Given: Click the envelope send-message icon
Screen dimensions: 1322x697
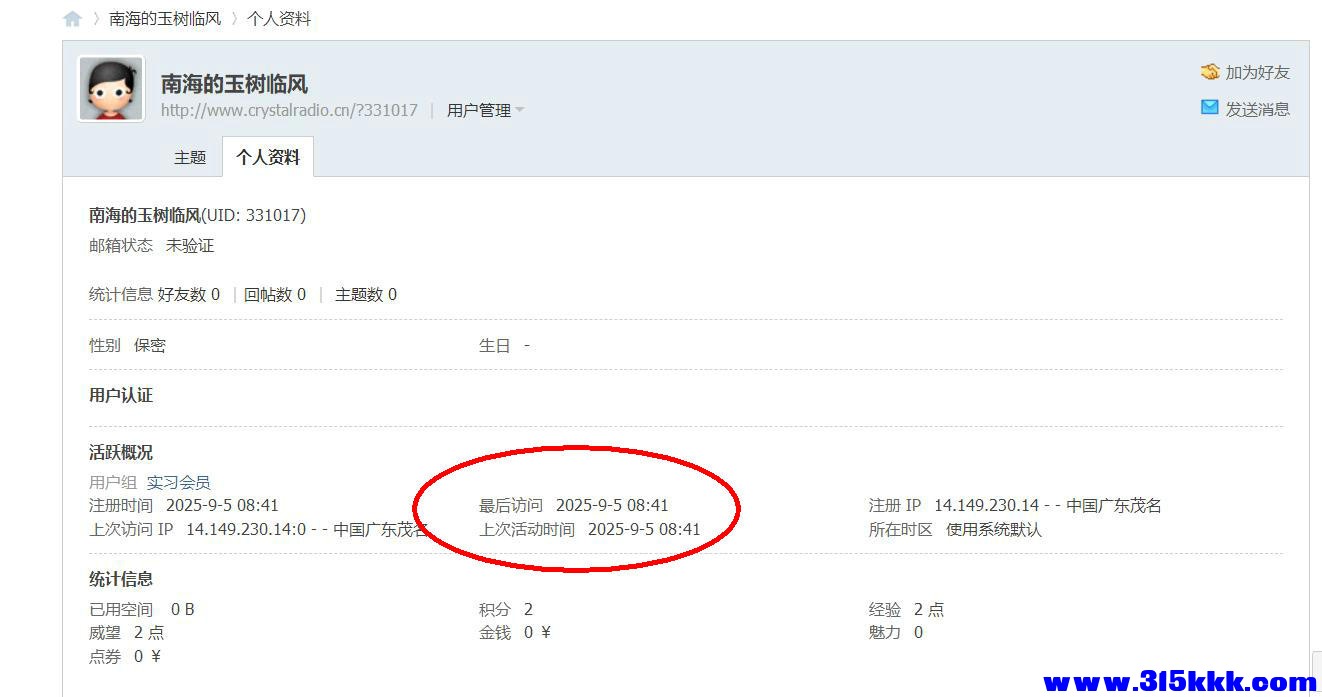Looking at the screenshot, I should (x=1210, y=108).
